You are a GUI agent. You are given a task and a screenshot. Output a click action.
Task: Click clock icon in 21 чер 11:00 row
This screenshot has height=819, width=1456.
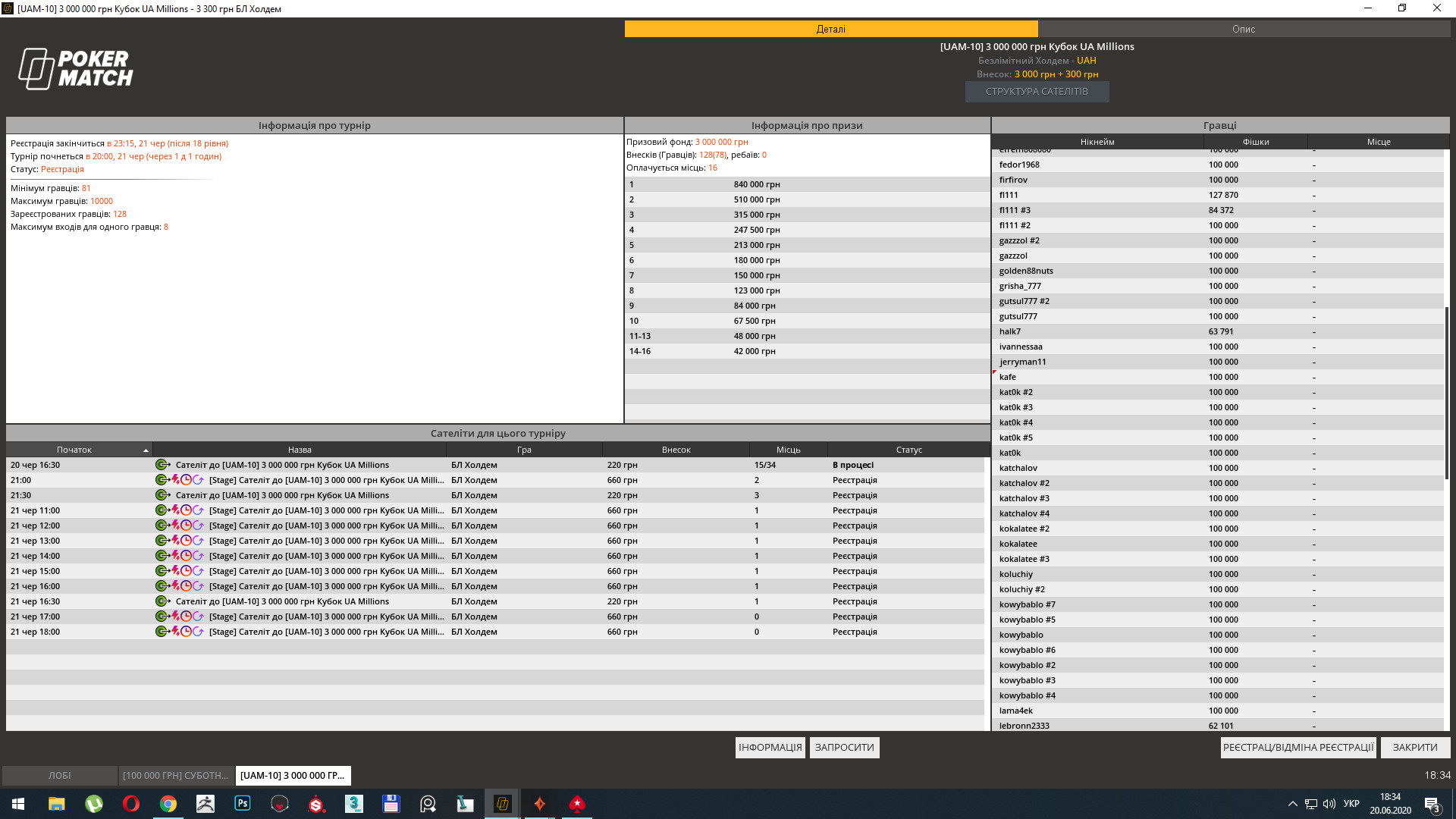tap(186, 510)
